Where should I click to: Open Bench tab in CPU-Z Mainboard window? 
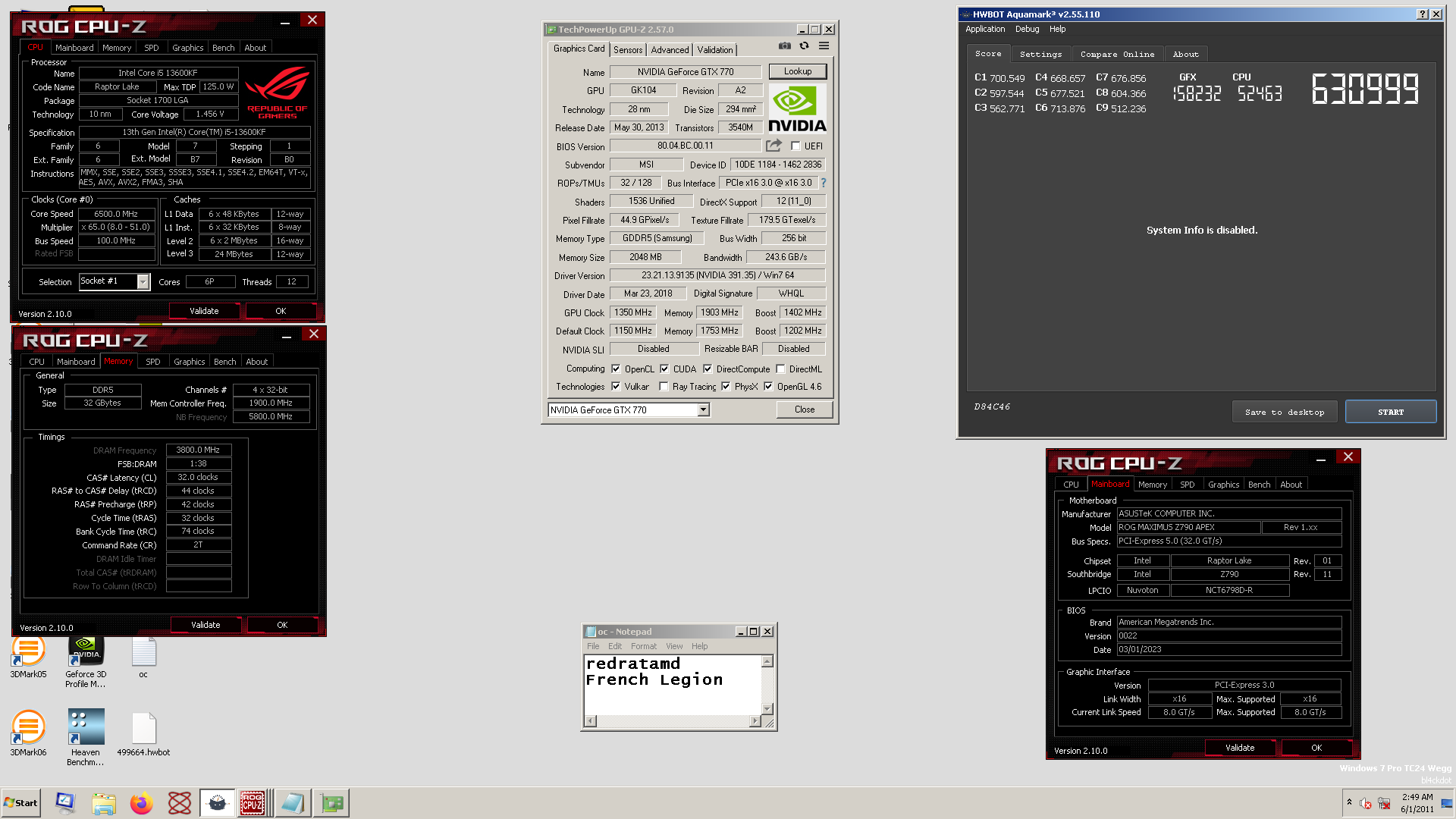1259,485
